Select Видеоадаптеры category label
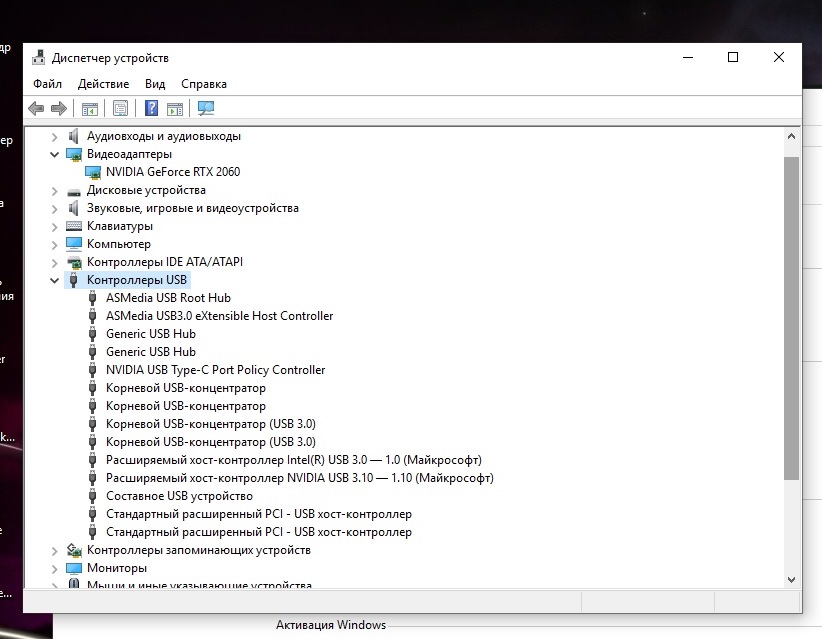Image resolution: width=822 pixels, height=639 pixels. point(129,154)
